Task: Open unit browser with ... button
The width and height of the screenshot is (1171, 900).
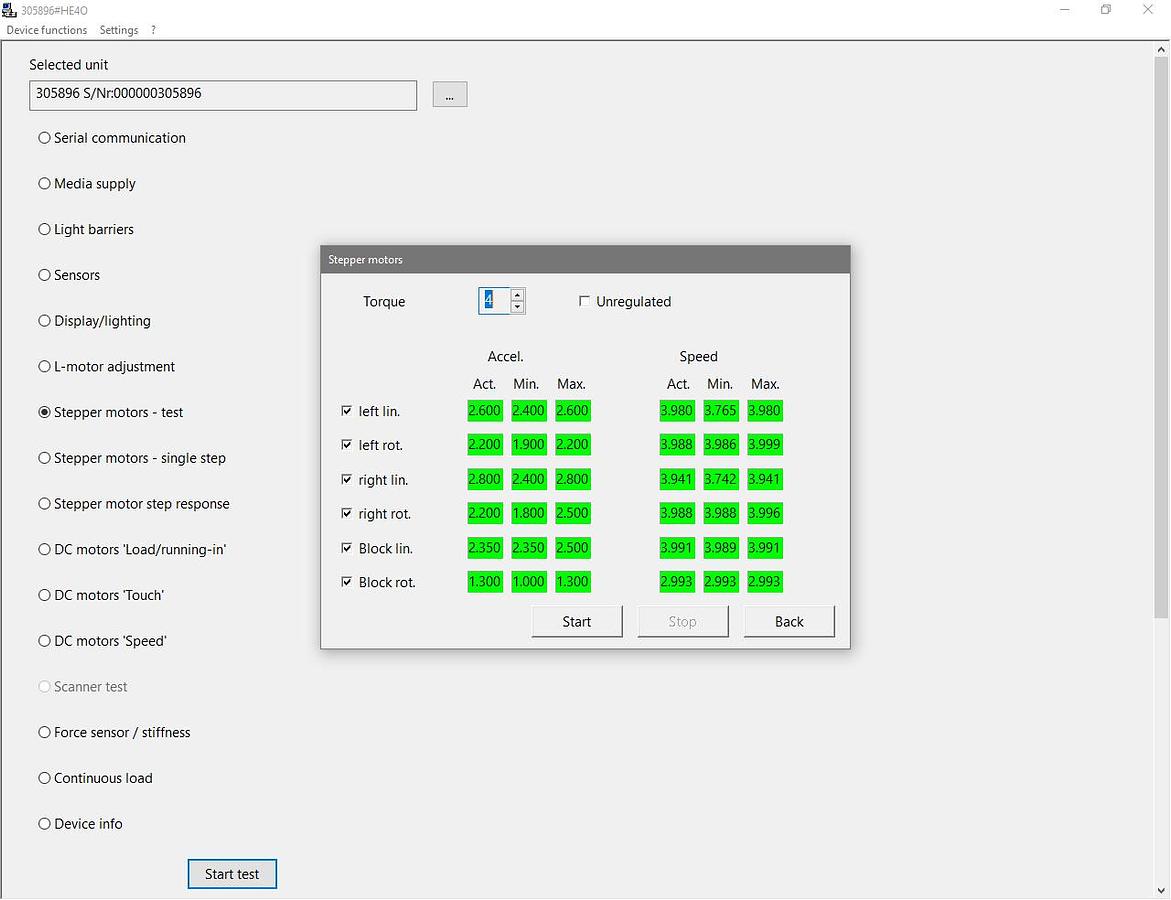Action: [x=450, y=95]
